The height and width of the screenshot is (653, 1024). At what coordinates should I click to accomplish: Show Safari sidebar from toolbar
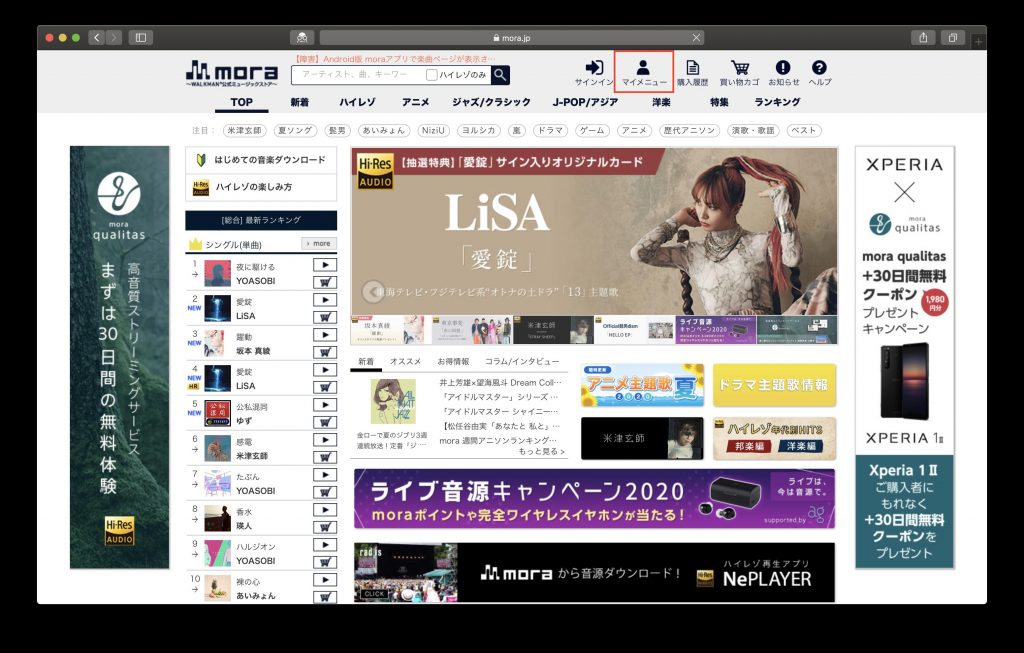[140, 38]
